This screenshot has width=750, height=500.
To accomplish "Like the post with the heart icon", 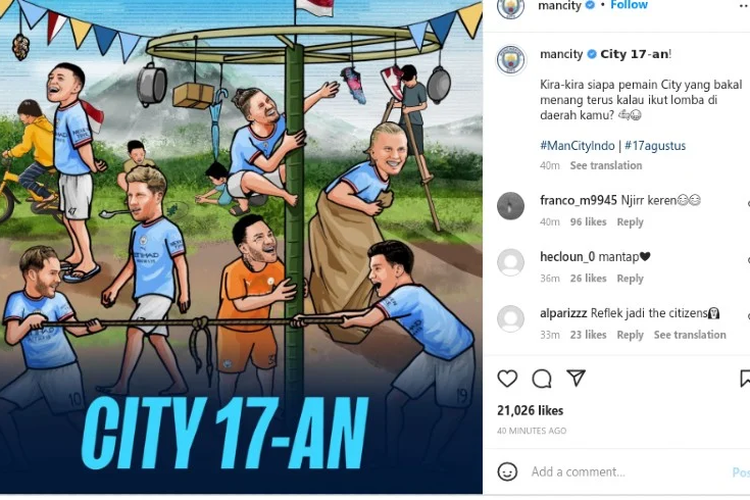I will click(507, 378).
